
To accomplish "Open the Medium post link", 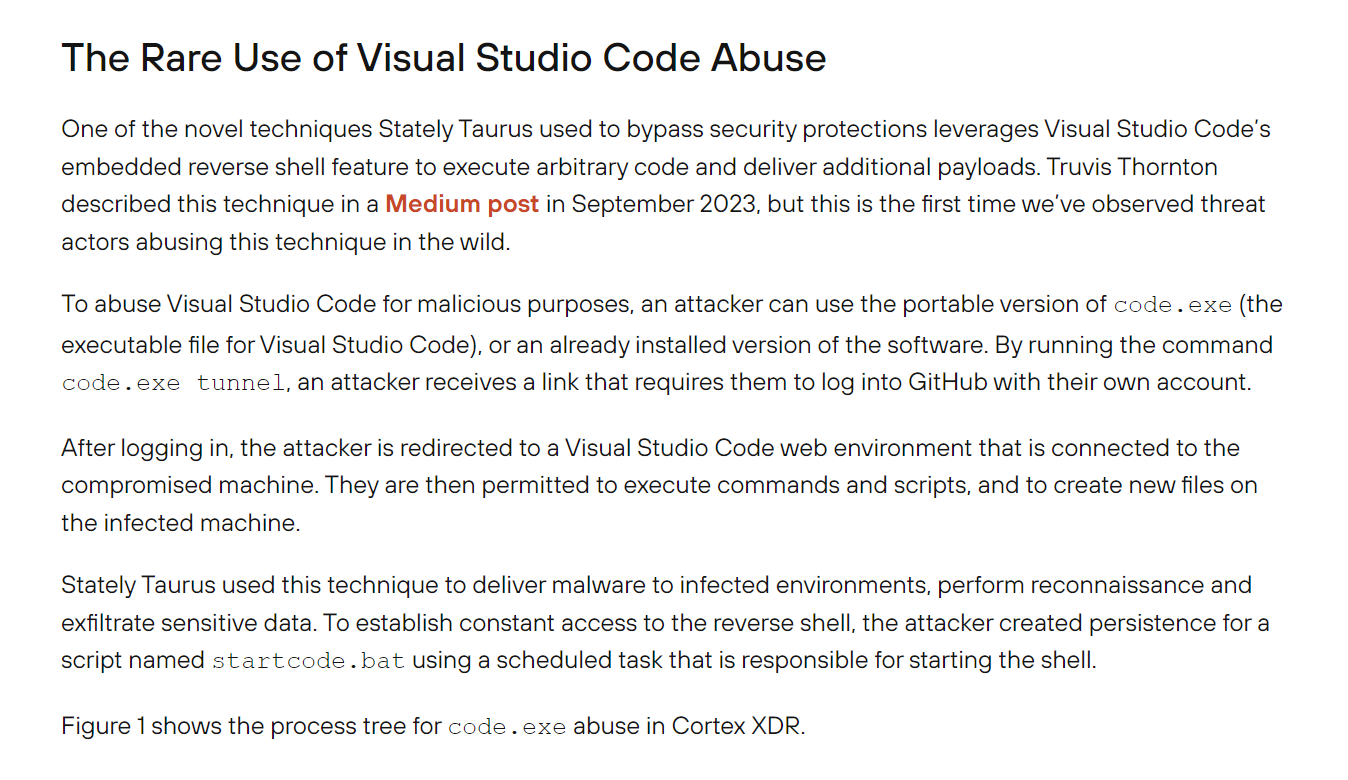I will click(461, 205).
